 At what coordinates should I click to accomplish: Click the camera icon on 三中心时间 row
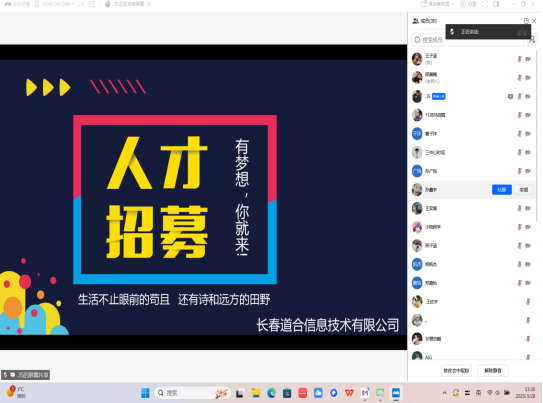(528, 152)
